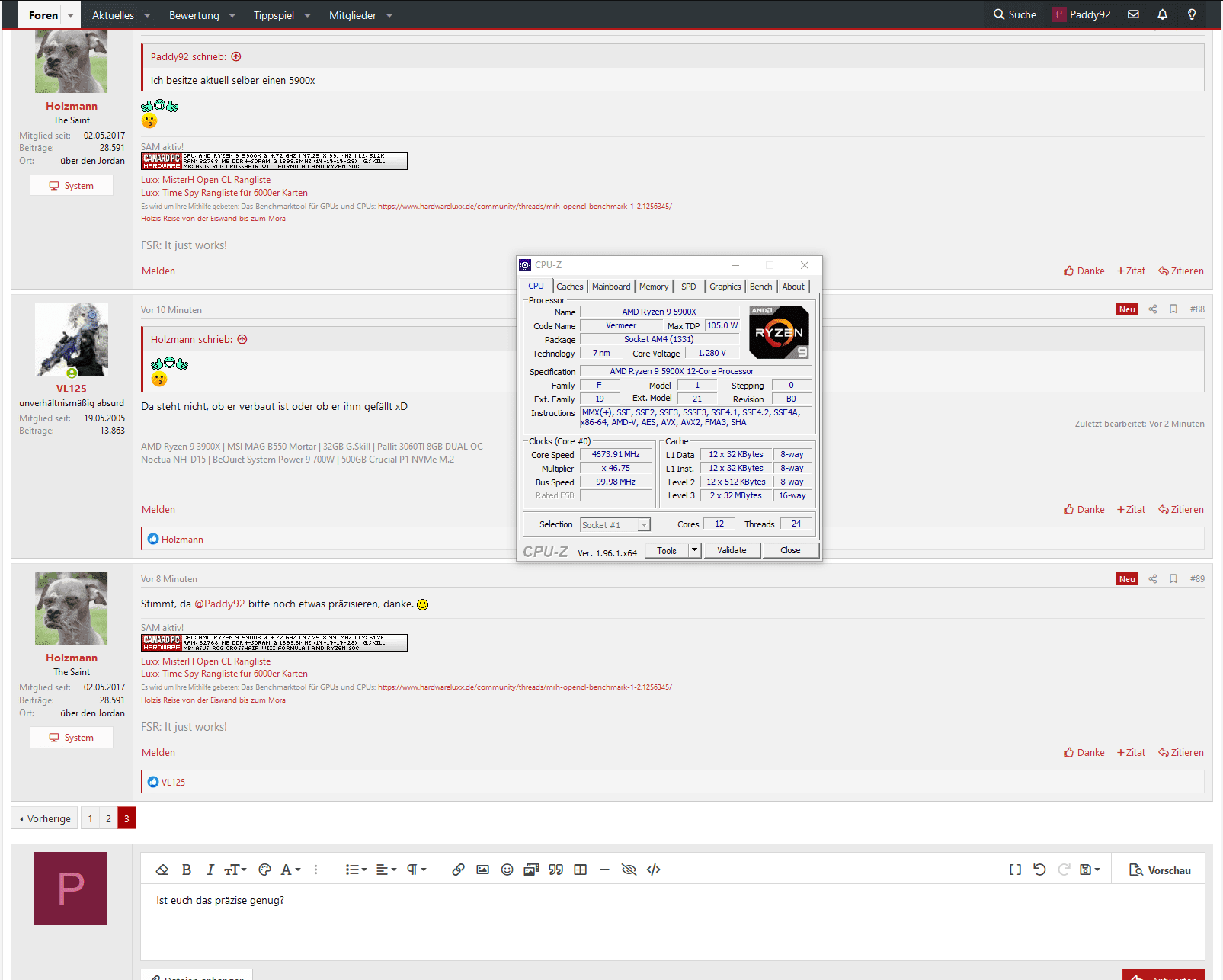Open the inbox envelope icon
Screen dimensions: 1223x980
1133,14
